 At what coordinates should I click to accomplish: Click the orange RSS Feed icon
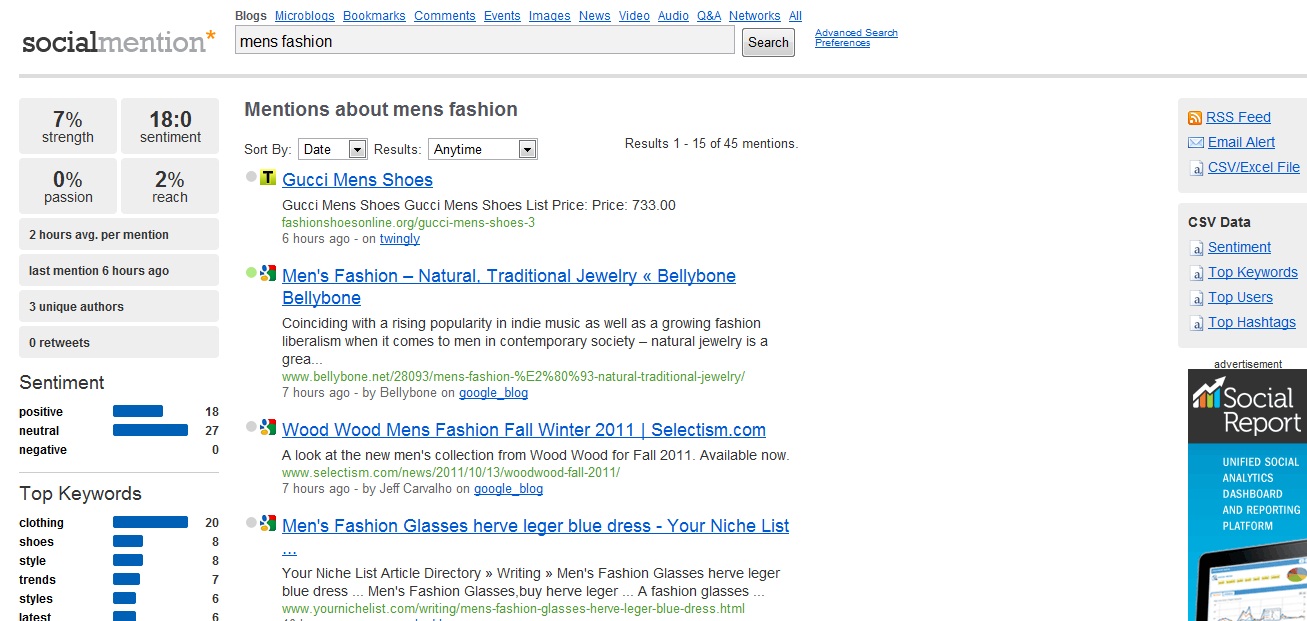(1195, 118)
